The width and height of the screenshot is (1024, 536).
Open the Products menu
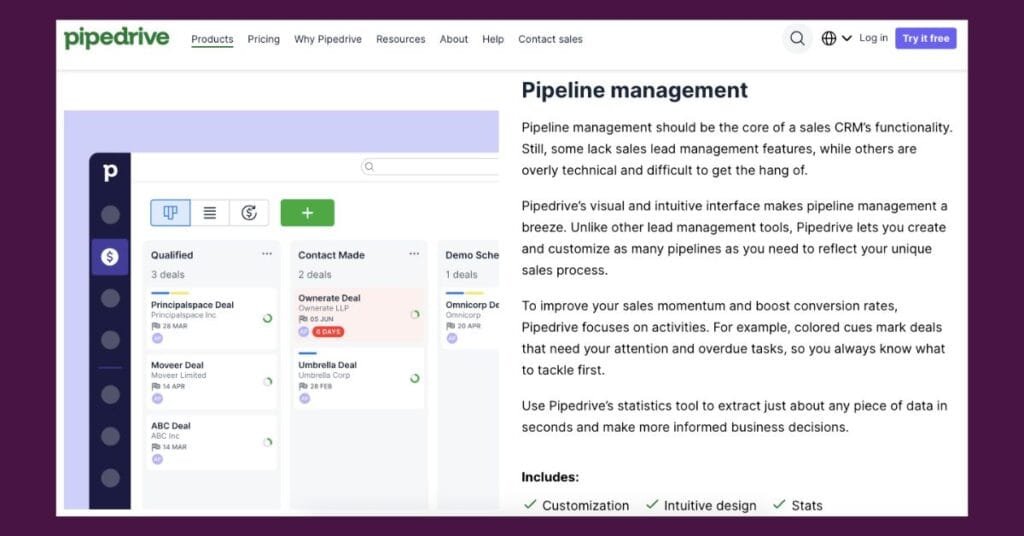click(212, 39)
